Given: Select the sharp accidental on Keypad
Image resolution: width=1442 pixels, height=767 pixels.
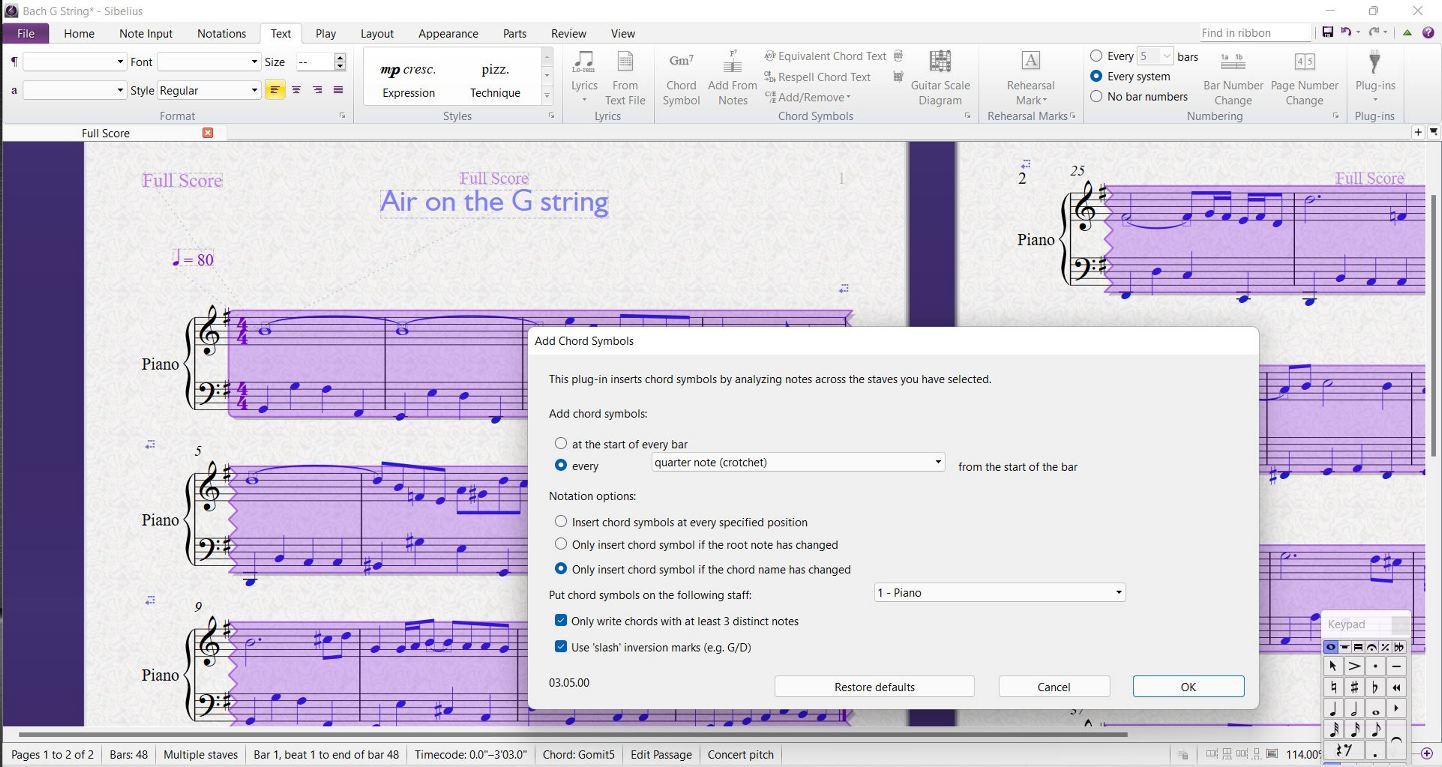Looking at the screenshot, I should [x=1354, y=688].
